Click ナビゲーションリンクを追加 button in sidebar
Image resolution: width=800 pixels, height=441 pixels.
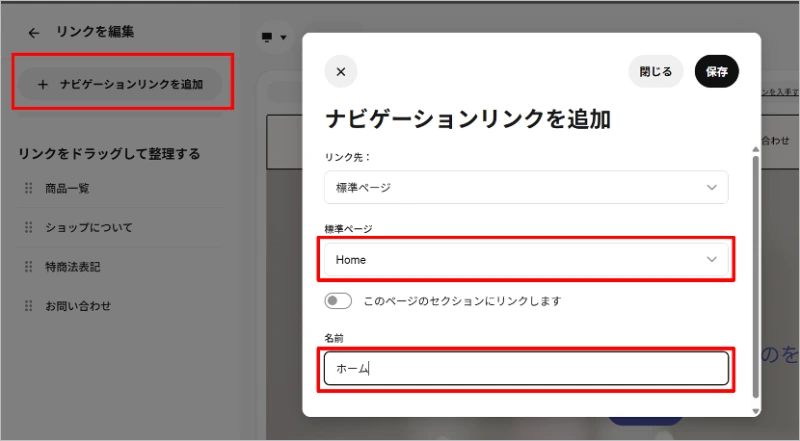(x=123, y=85)
